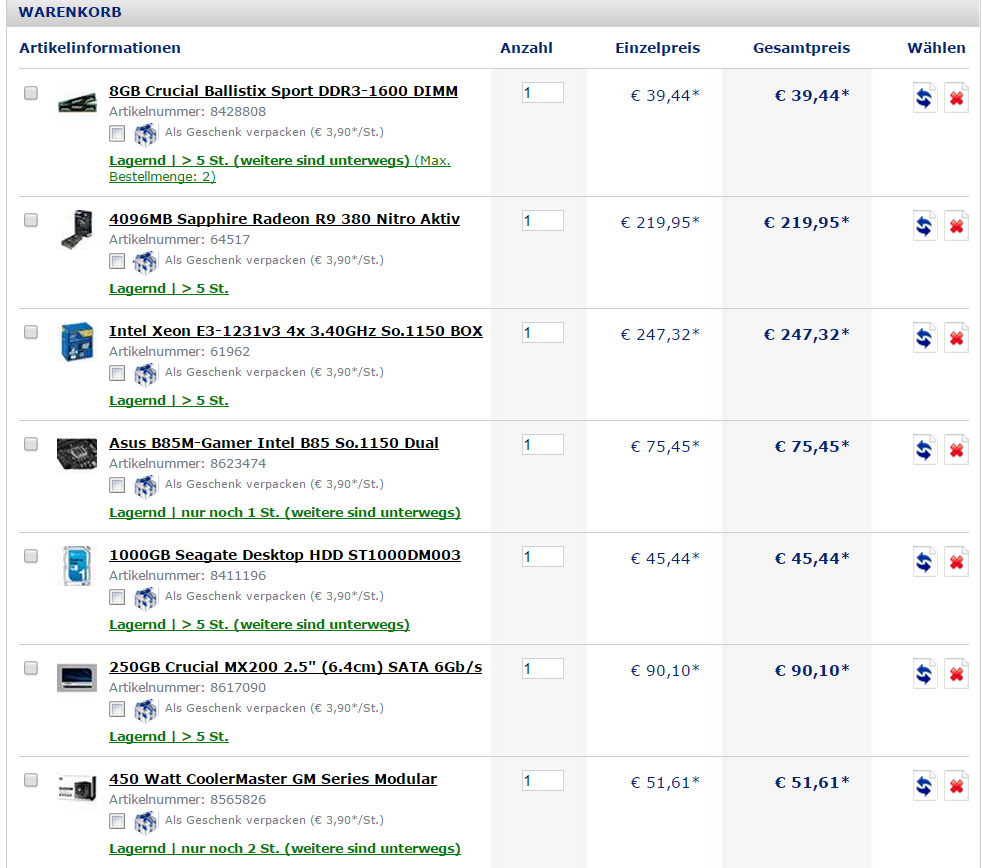Viewport: 982px width, 868px height.
Task: Click update icon for Asus B85M-Gamer row
Action: (924, 450)
